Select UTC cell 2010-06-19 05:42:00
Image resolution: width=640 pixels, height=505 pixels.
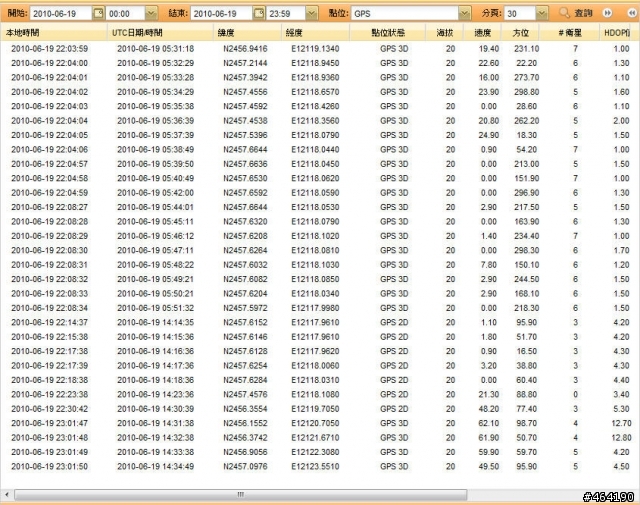click(156, 193)
